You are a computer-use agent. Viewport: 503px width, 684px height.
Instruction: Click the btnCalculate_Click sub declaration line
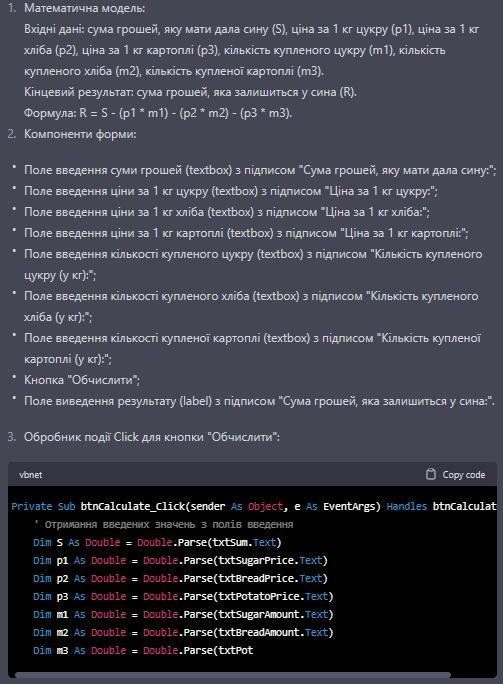tap(254, 506)
